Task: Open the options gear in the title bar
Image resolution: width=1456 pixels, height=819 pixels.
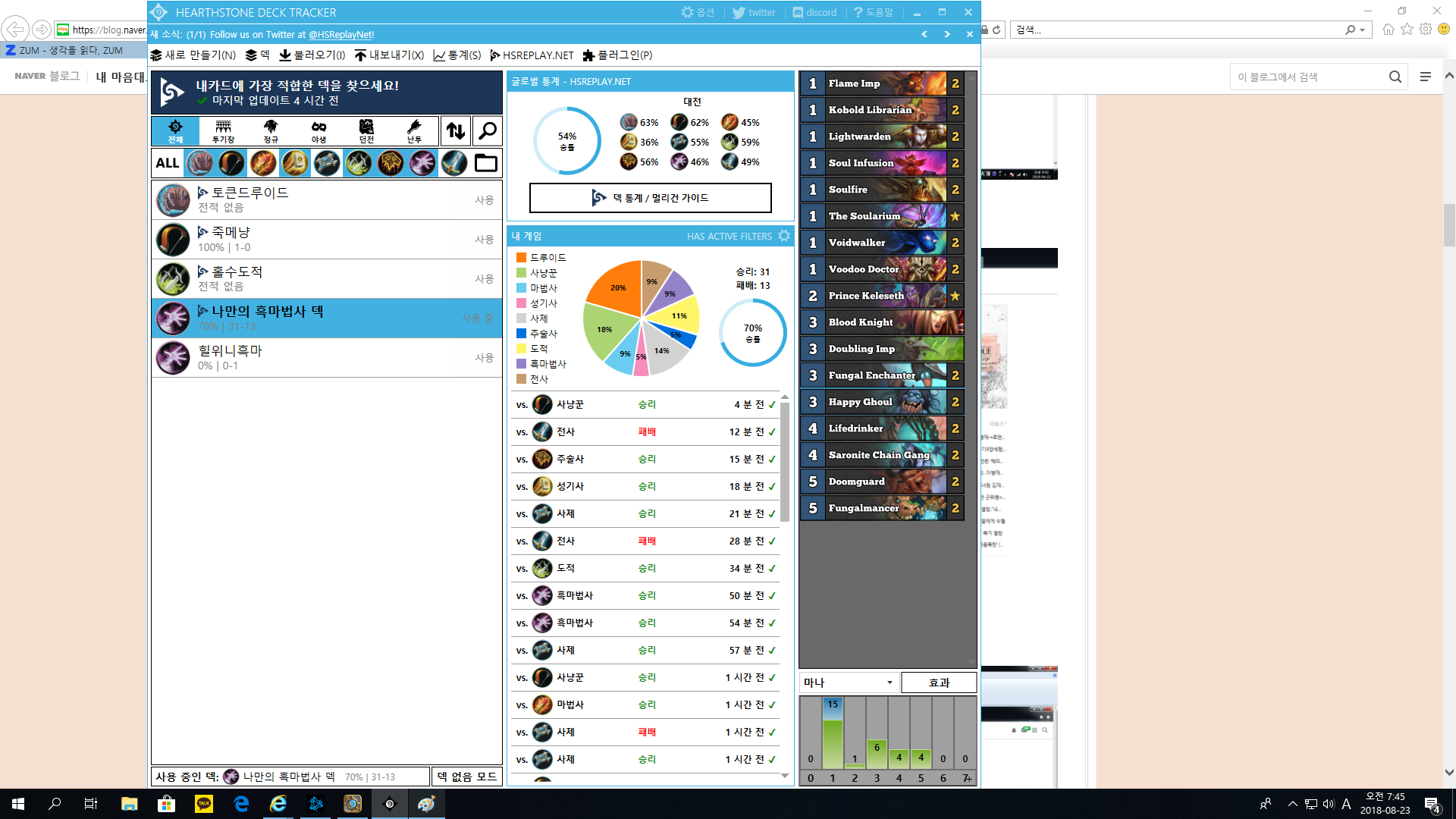Action: [697, 12]
